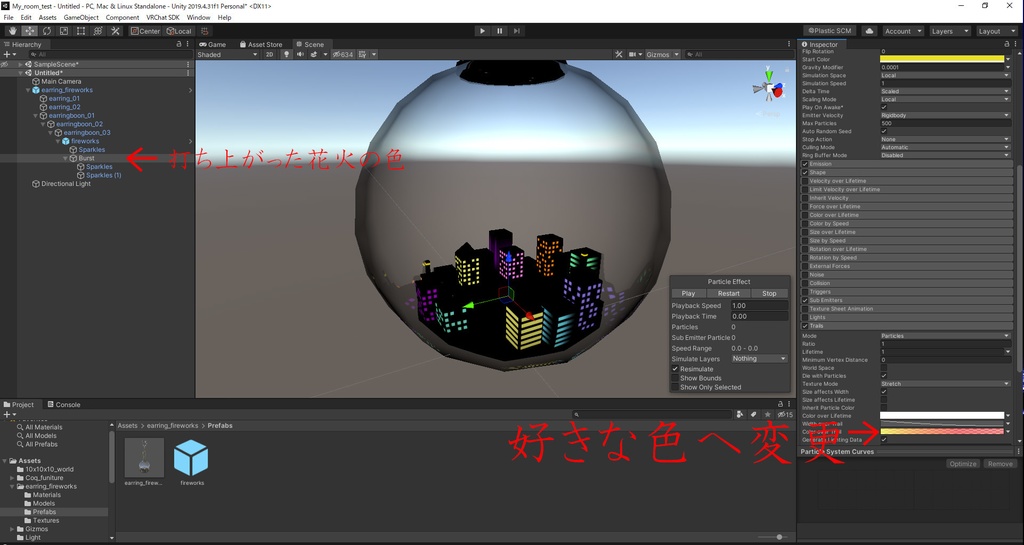Start Play mode with the play button

pyautogui.click(x=482, y=31)
